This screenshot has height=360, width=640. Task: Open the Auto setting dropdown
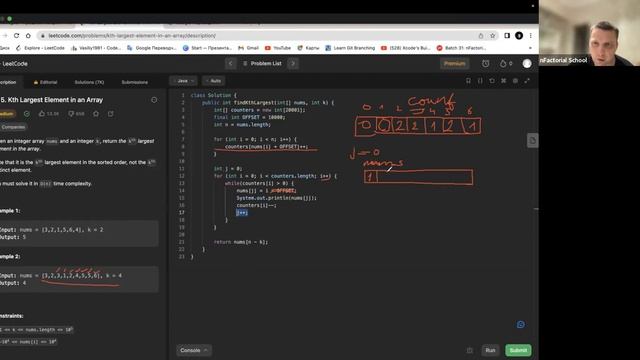213,81
